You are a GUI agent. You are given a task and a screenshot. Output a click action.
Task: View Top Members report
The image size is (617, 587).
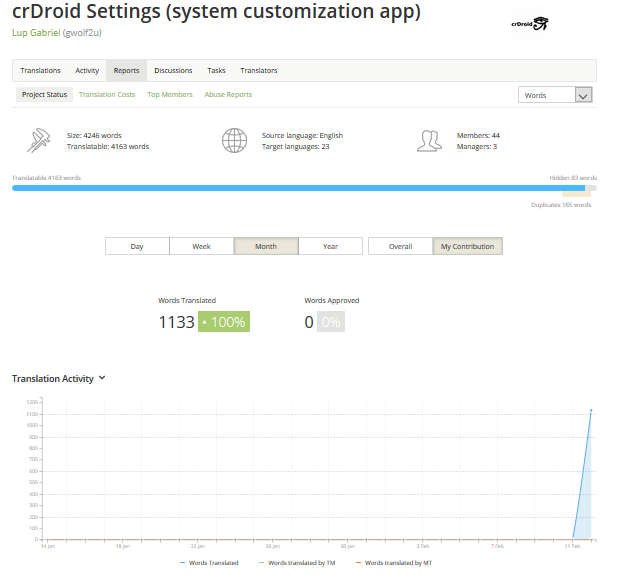170,94
